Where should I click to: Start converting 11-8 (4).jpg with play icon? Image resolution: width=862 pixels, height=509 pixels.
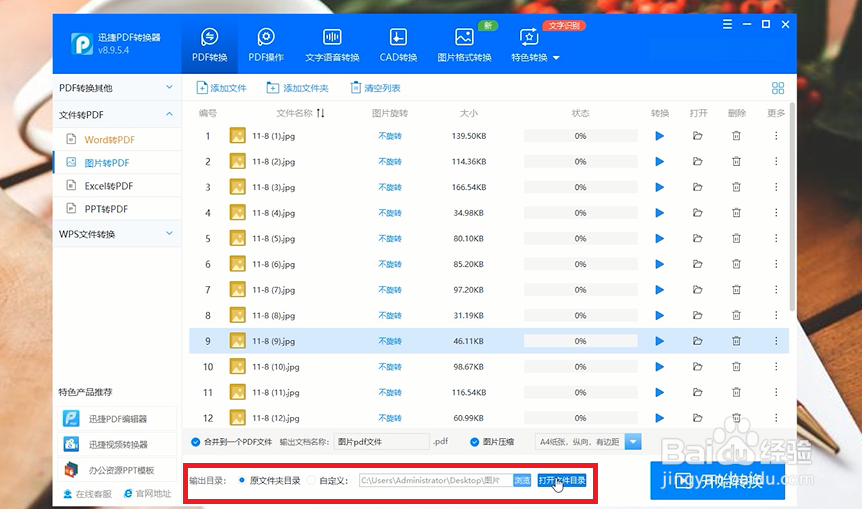coord(660,213)
